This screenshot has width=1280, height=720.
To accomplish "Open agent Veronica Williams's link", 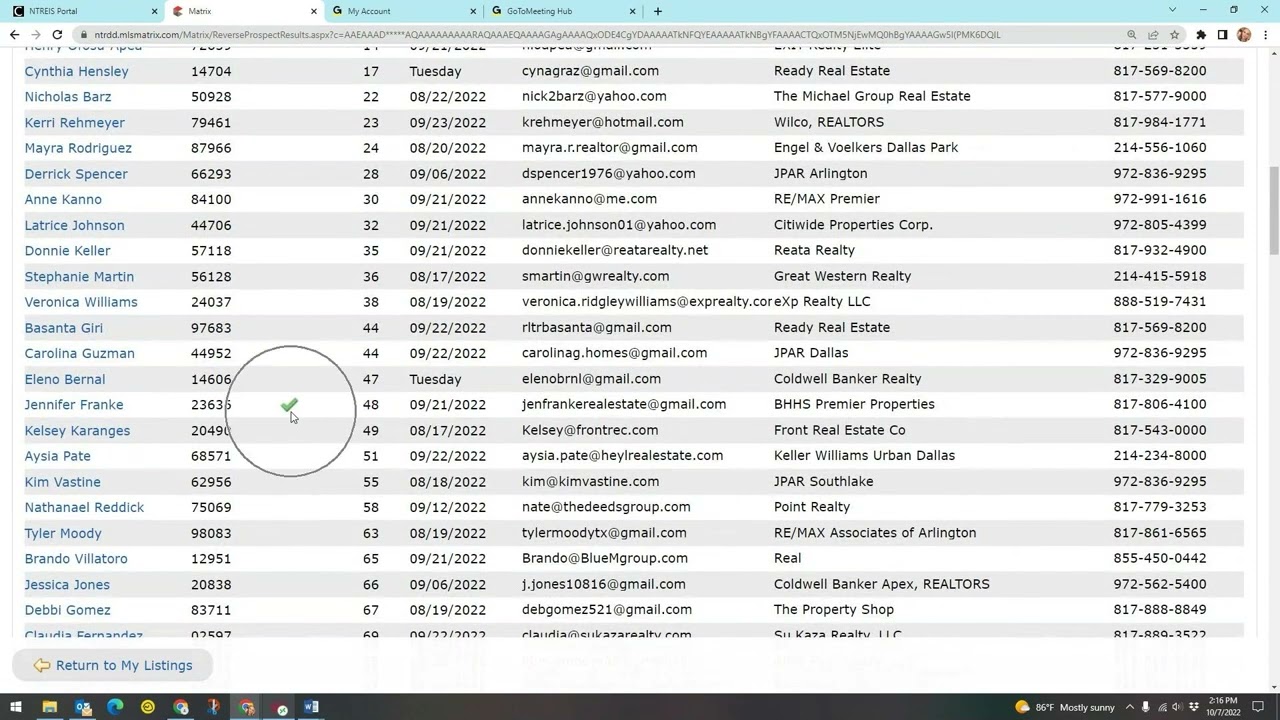I will pos(81,302).
